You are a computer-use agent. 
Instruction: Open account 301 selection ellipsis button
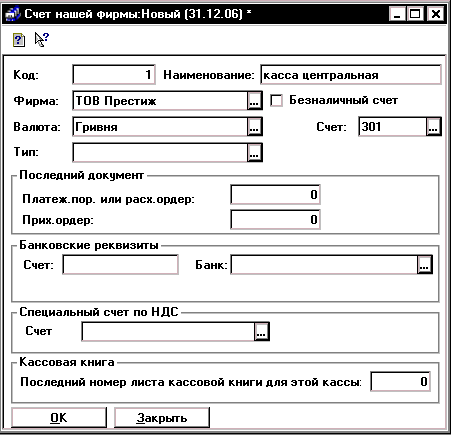coord(433,127)
